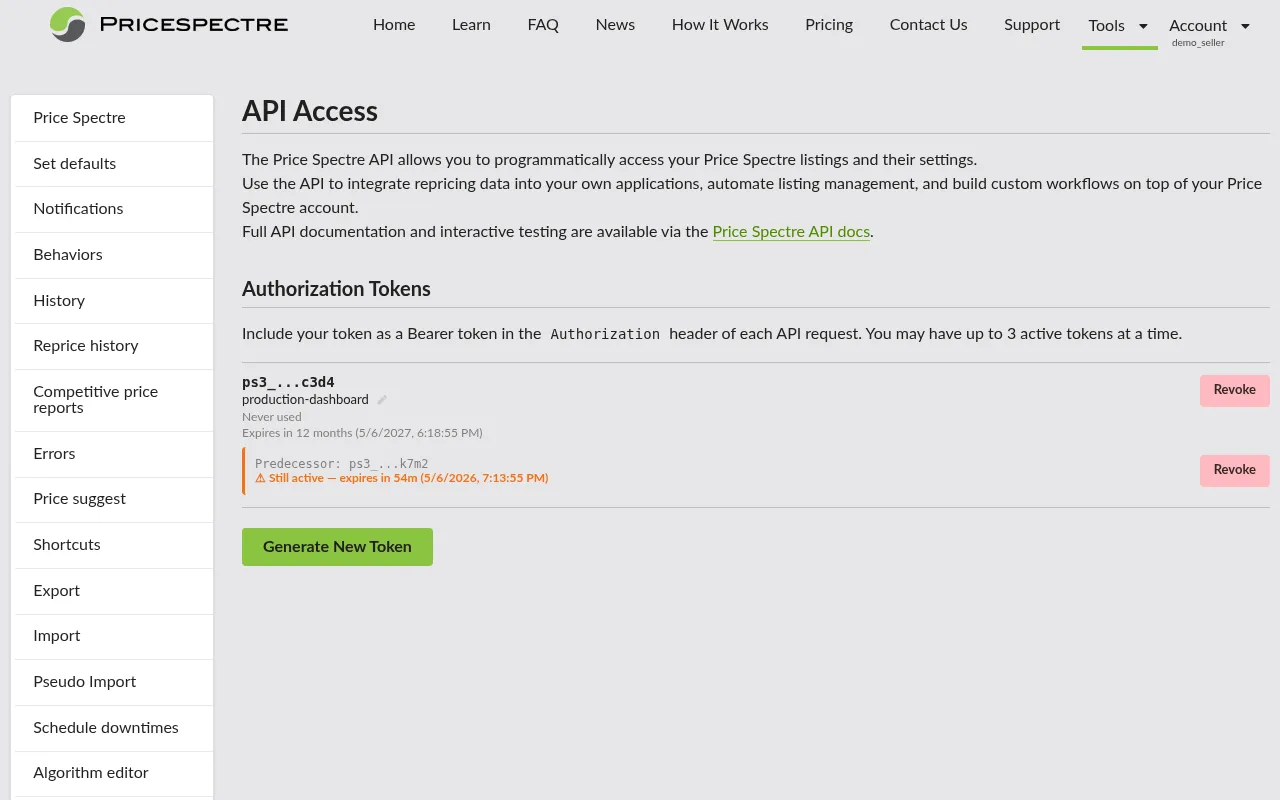Select the token text ps3_...c3d4
The height and width of the screenshot is (800, 1280).
288,382
